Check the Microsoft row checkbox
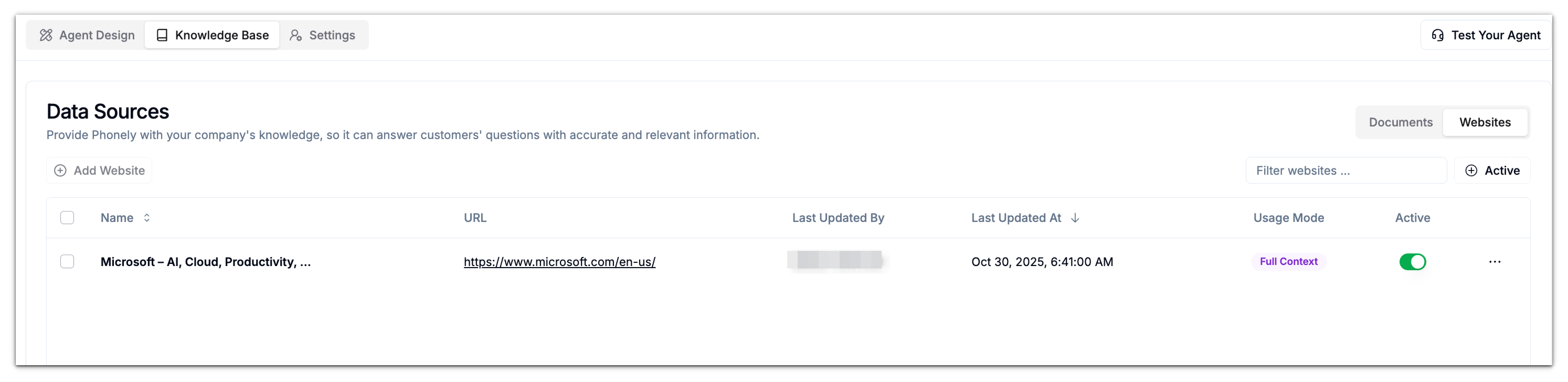 pos(67,261)
